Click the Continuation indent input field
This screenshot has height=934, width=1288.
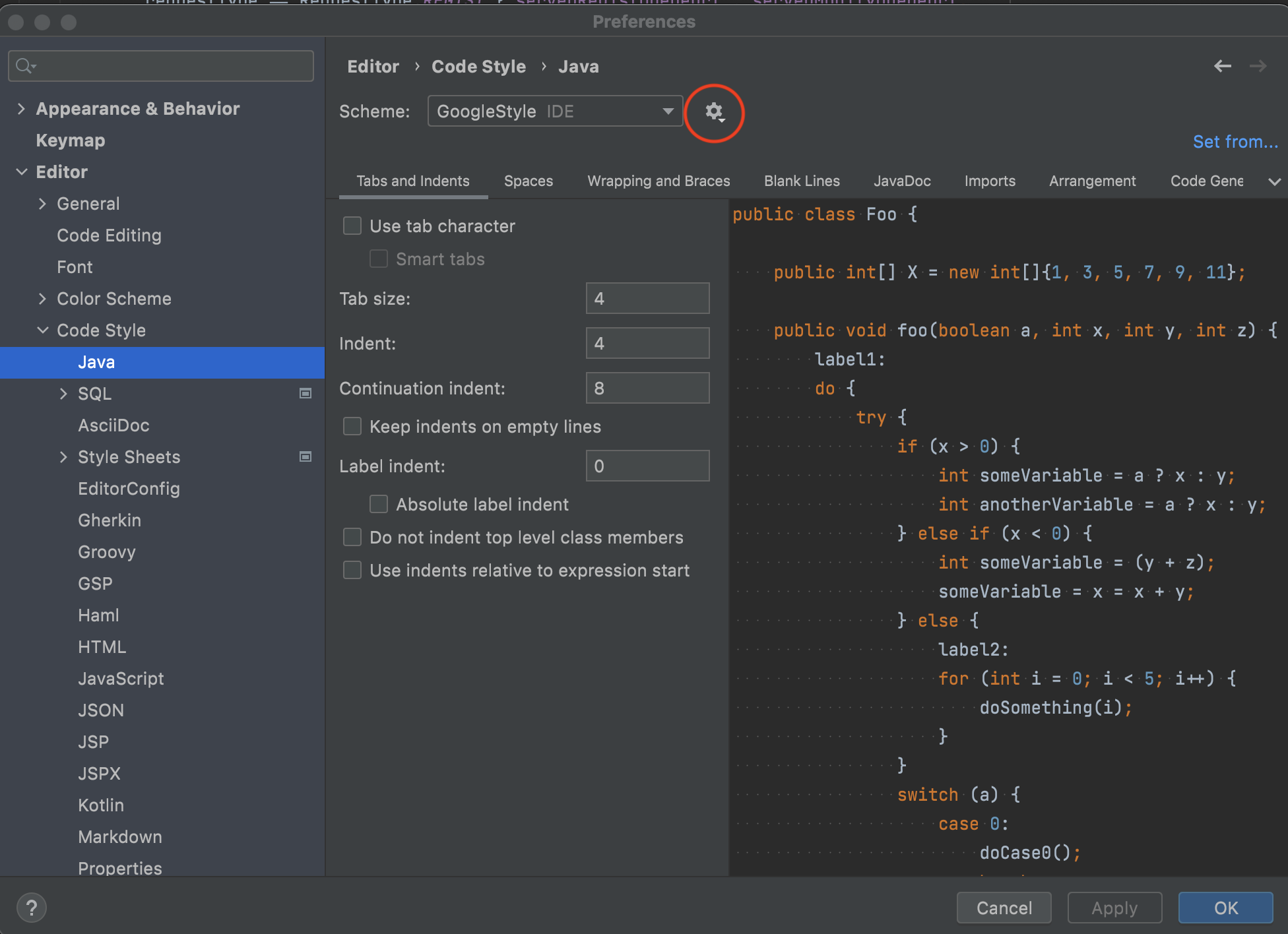(x=647, y=389)
